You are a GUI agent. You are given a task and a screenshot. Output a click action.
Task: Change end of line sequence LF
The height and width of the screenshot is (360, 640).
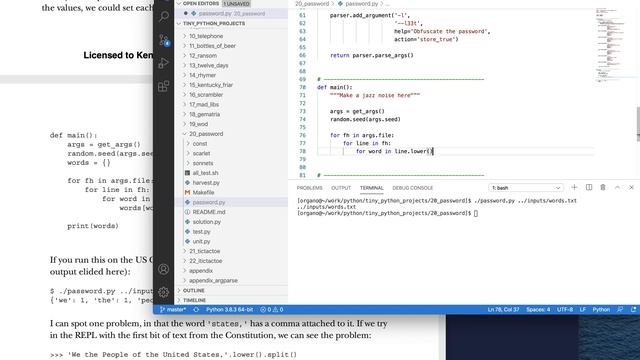tap(582, 310)
